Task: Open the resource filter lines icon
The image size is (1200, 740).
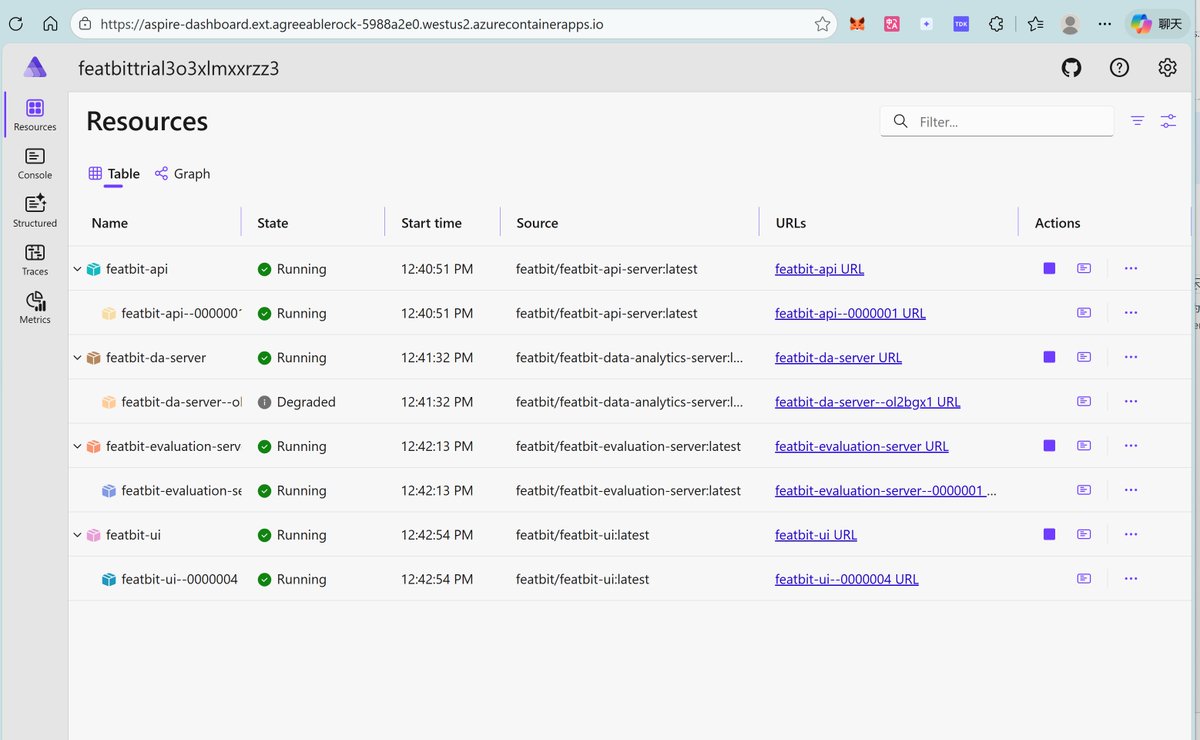Action: (x=1137, y=121)
